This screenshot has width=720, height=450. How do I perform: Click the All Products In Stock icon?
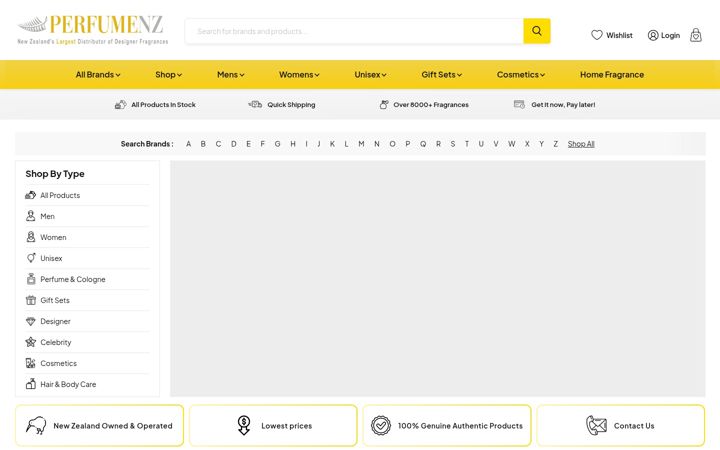tap(120, 105)
